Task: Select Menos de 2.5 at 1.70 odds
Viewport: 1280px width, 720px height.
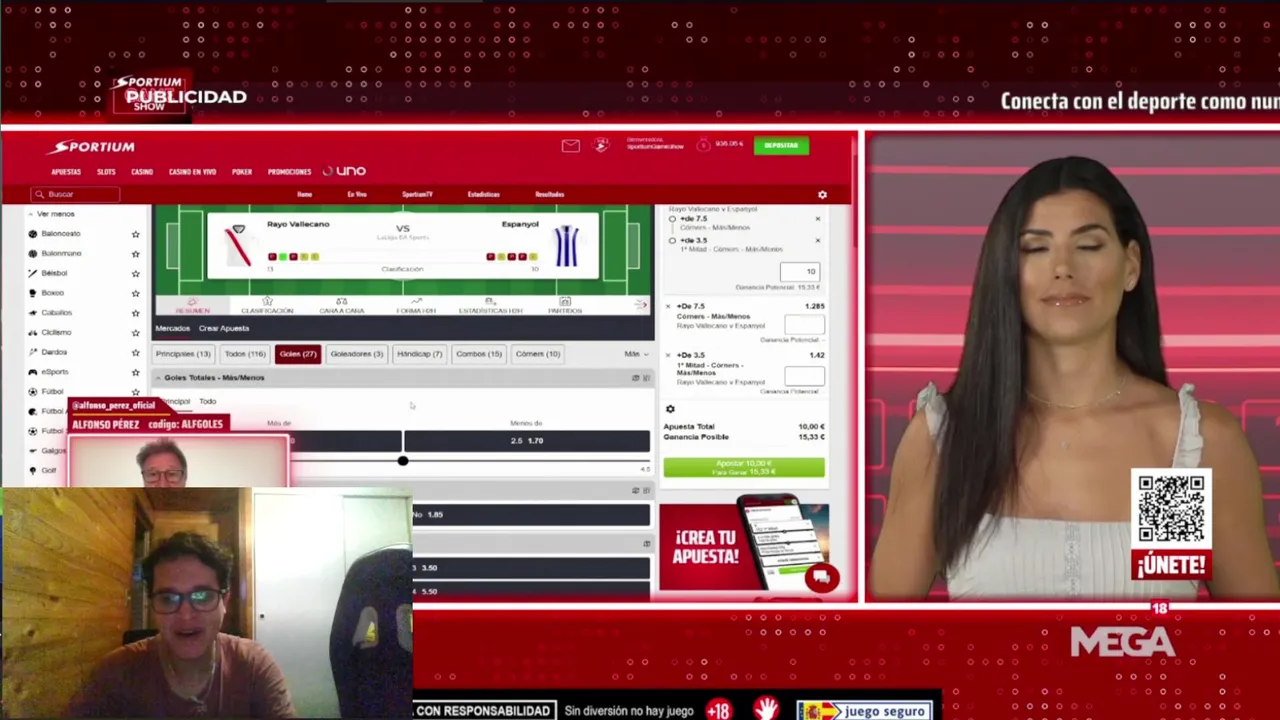Action: pyautogui.click(x=527, y=441)
